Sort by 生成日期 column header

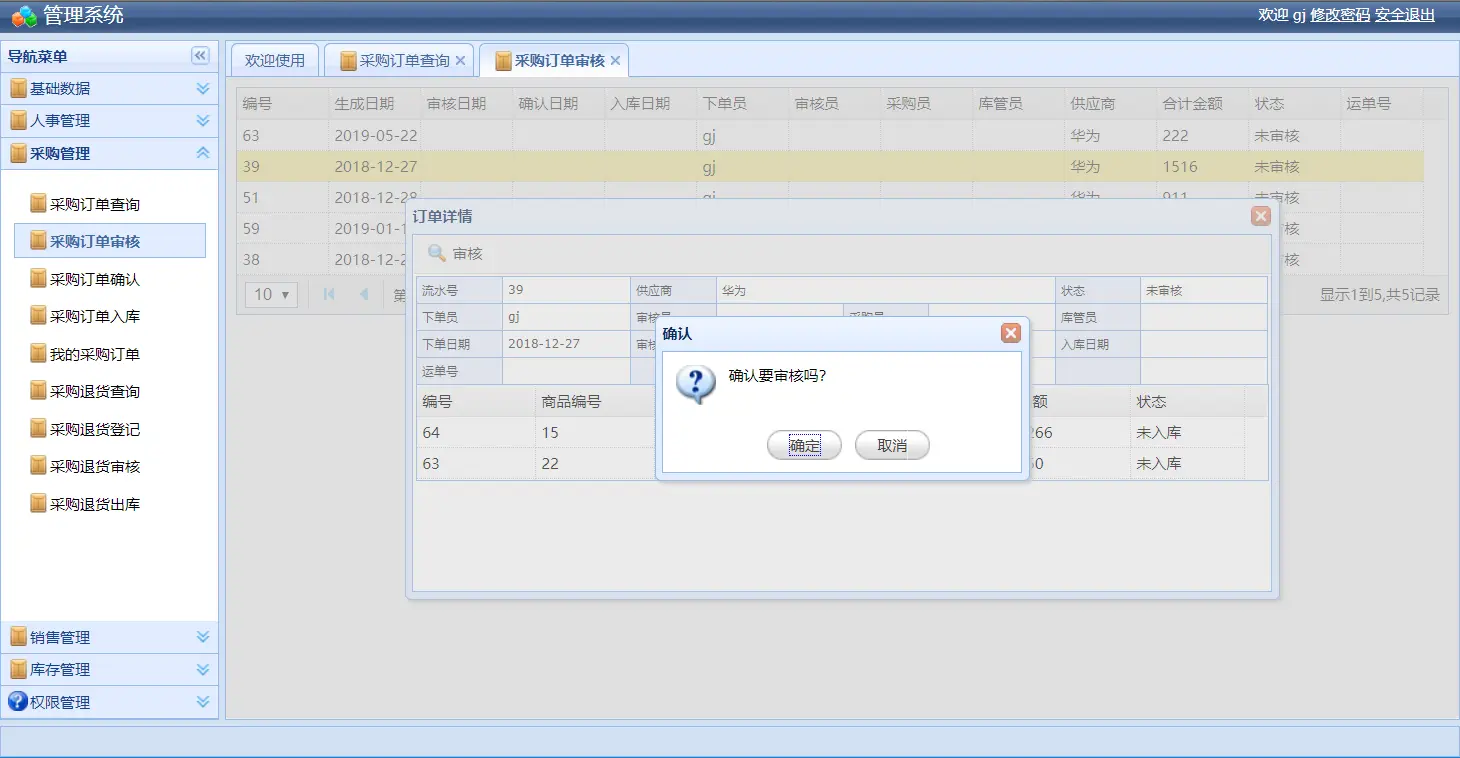375,103
